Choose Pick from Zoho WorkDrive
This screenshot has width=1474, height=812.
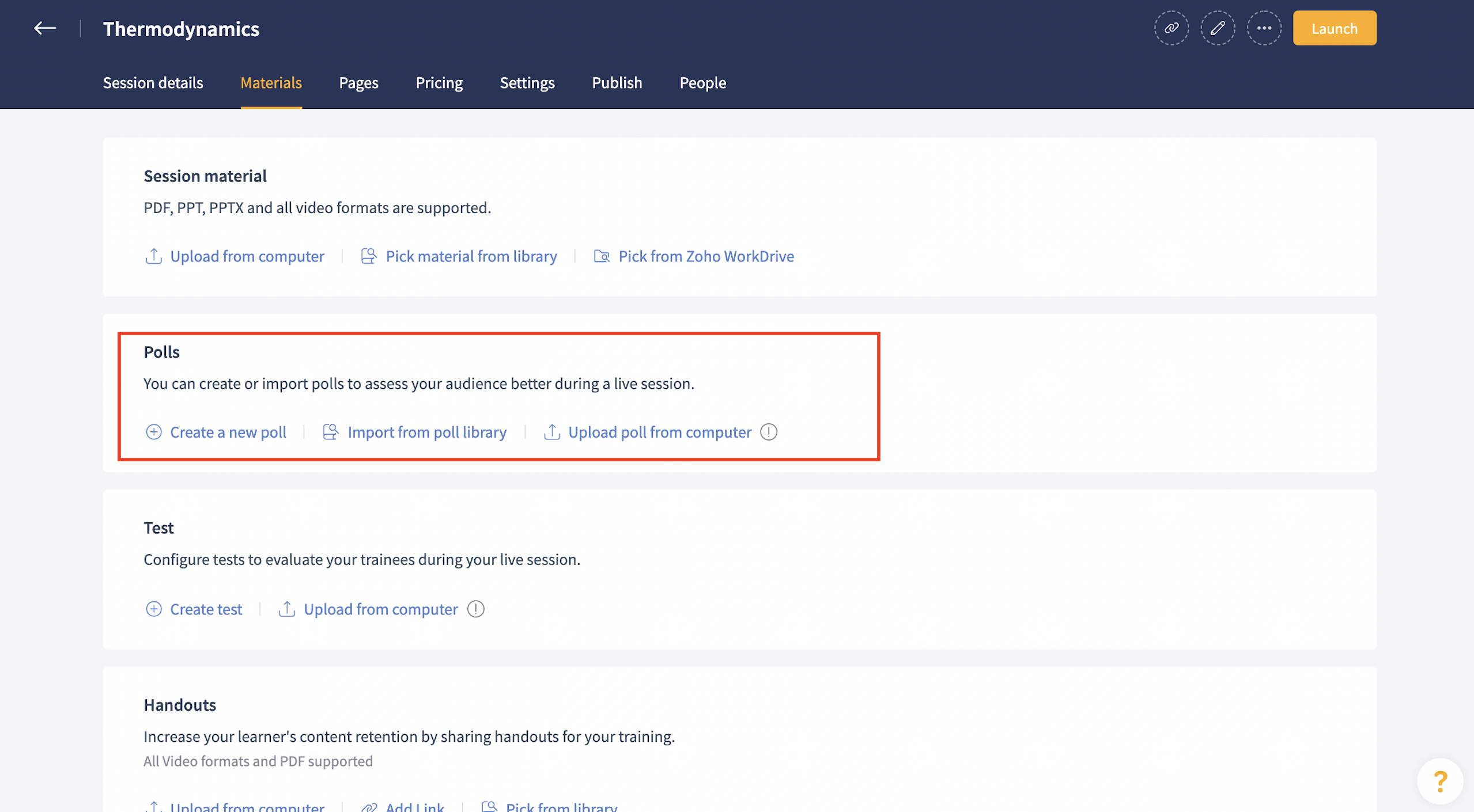click(694, 256)
